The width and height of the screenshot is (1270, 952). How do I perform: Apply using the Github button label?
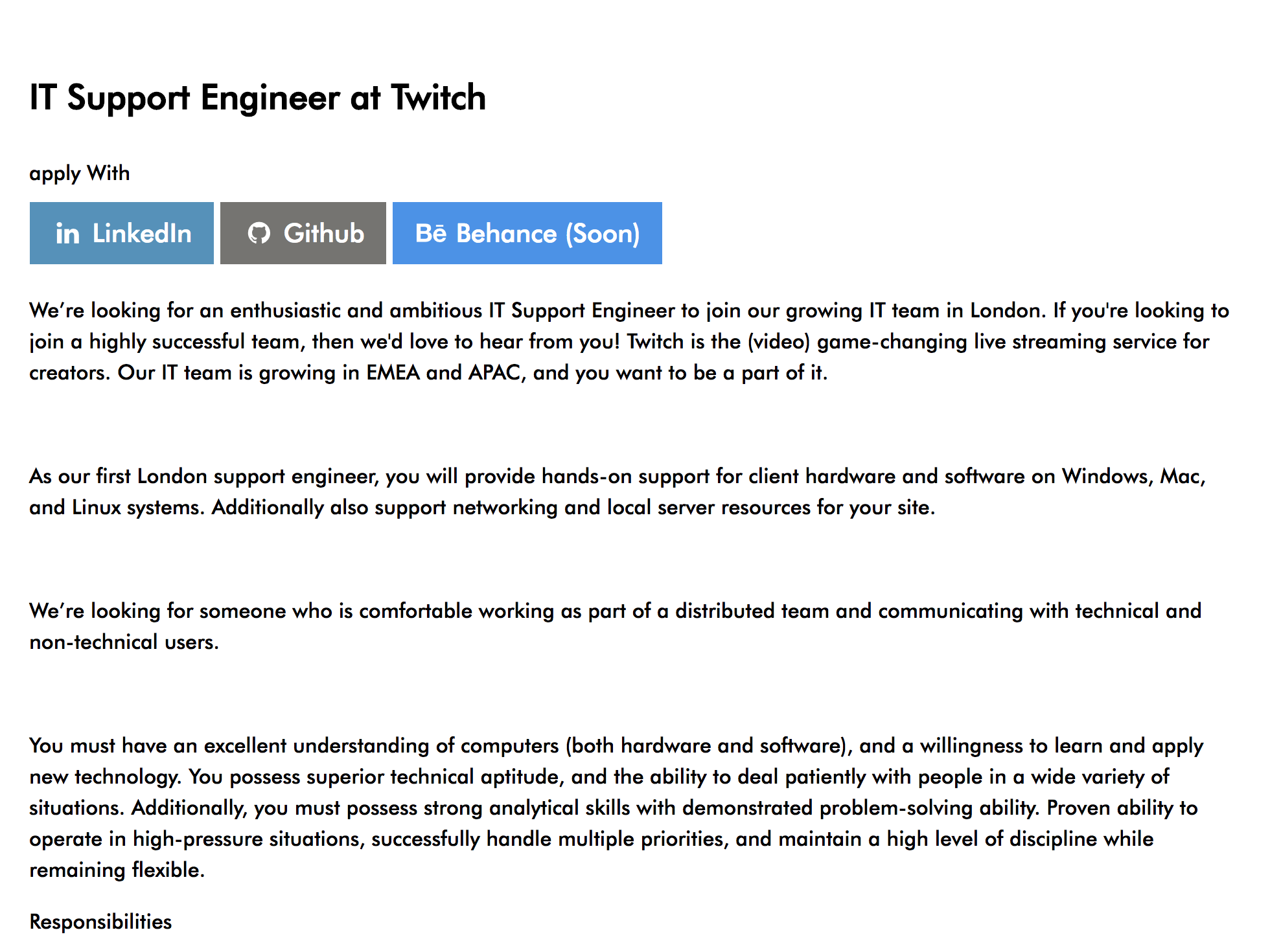point(324,233)
